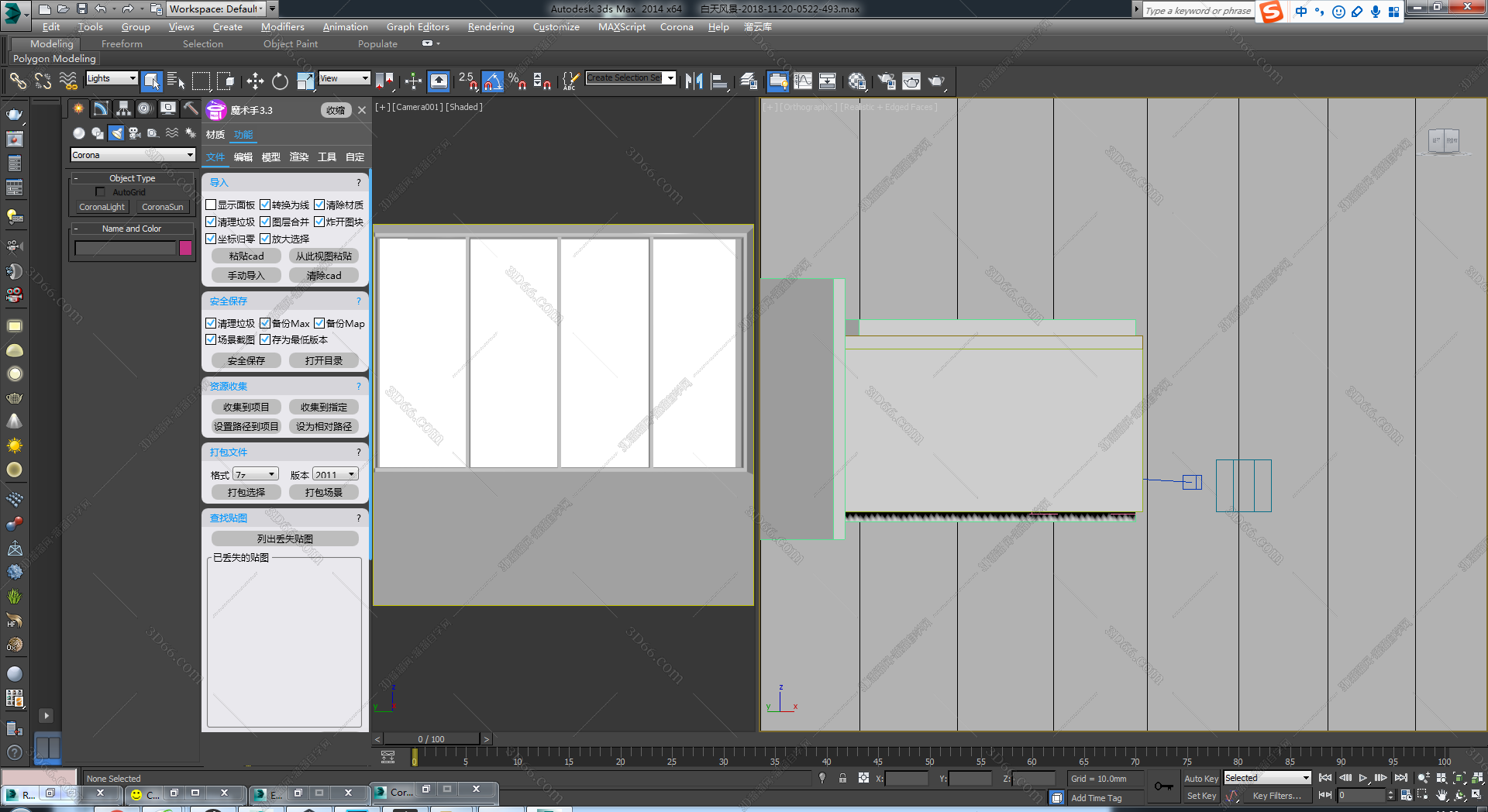Activate Select and Move tool
The height and width of the screenshot is (812, 1488).
point(255,81)
